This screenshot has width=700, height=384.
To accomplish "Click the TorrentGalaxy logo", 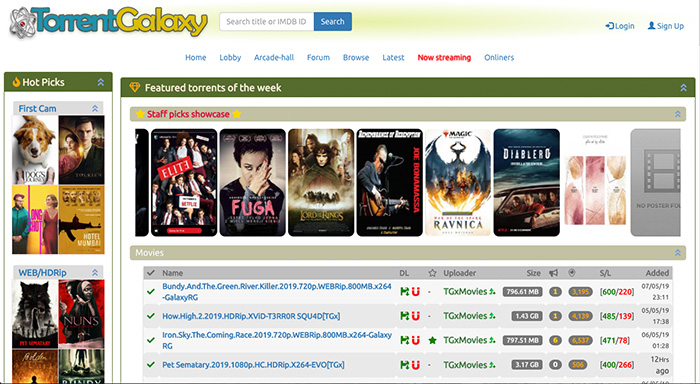I will click(x=108, y=22).
